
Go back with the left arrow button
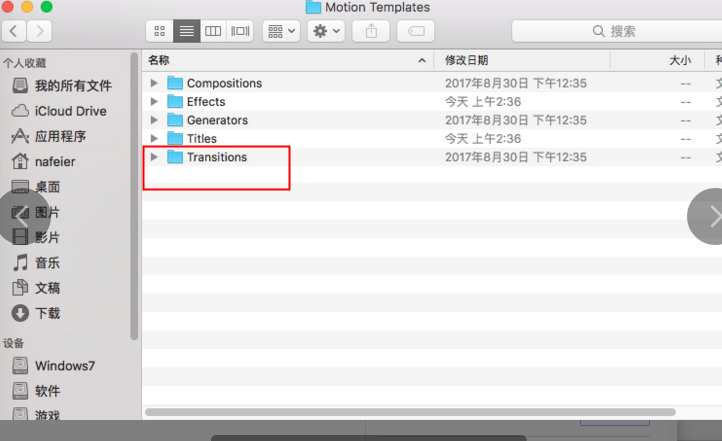pyautogui.click(x=14, y=32)
